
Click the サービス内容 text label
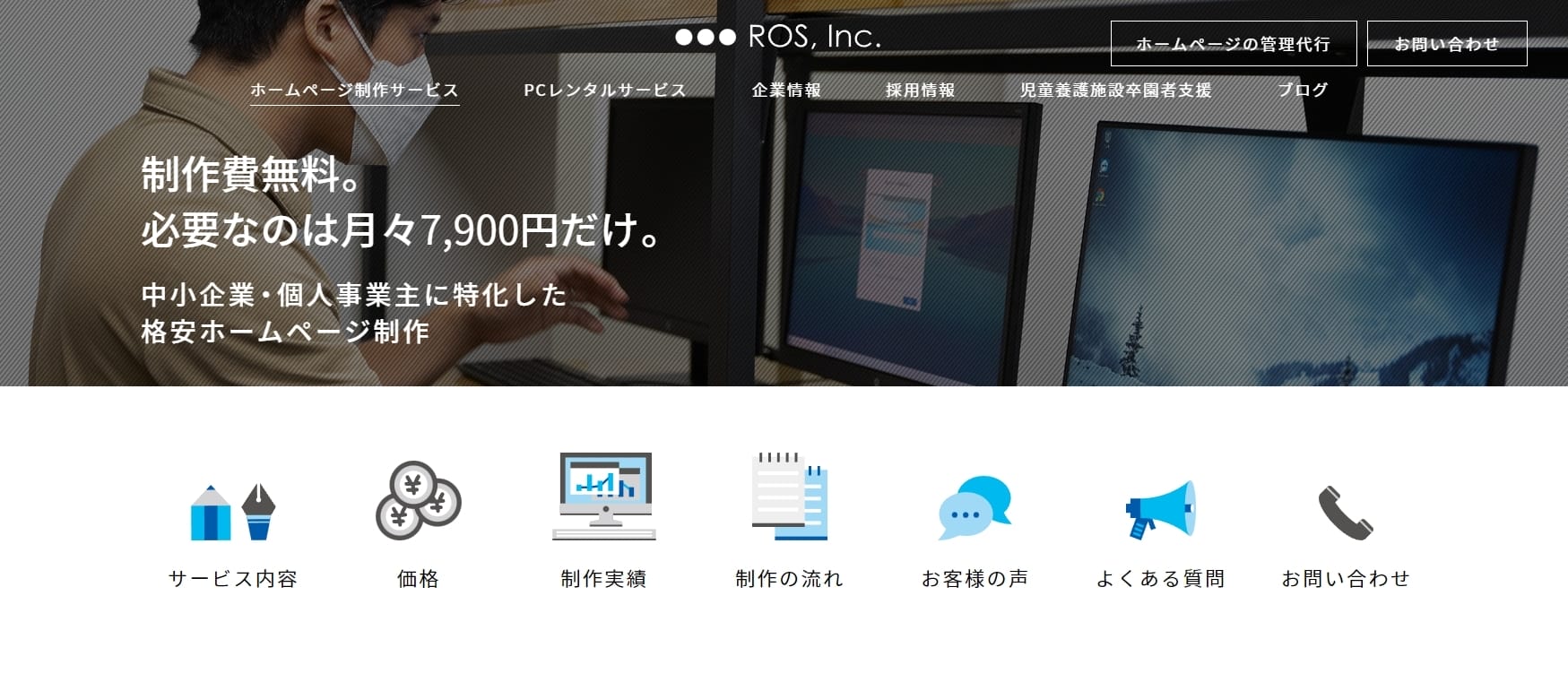click(x=232, y=579)
